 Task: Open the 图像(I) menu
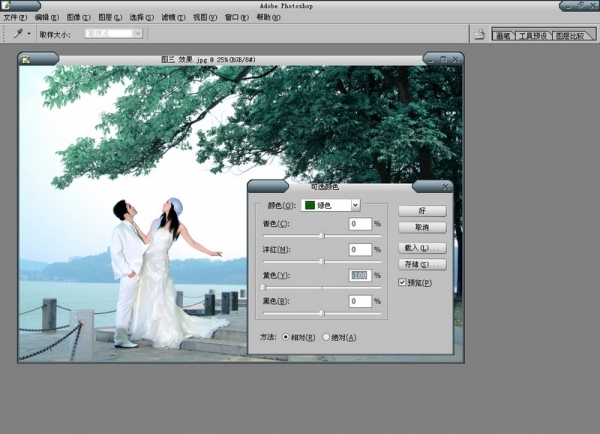coord(78,17)
